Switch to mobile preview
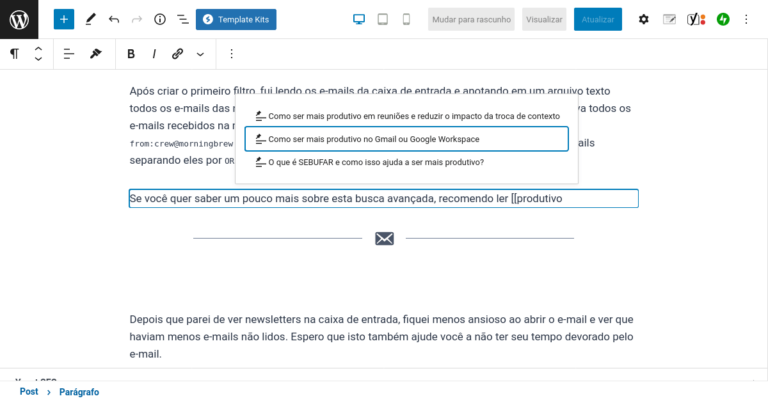 406,20
